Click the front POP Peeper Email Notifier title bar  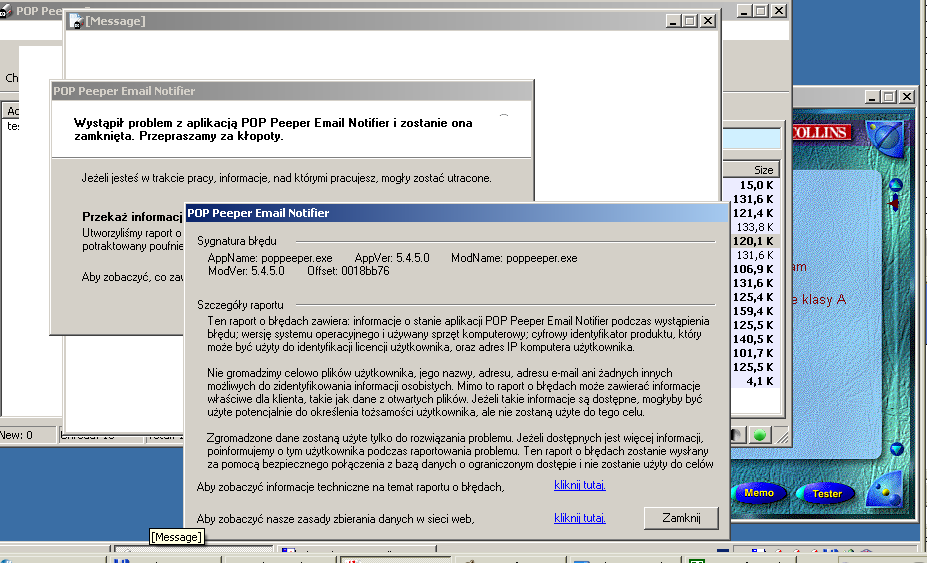coord(456,213)
